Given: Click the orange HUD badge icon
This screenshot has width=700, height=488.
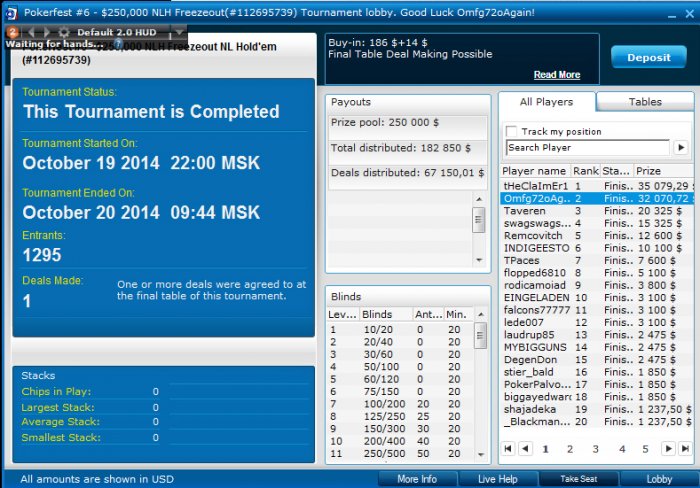Looking at the screenshot, I should 12,32.
